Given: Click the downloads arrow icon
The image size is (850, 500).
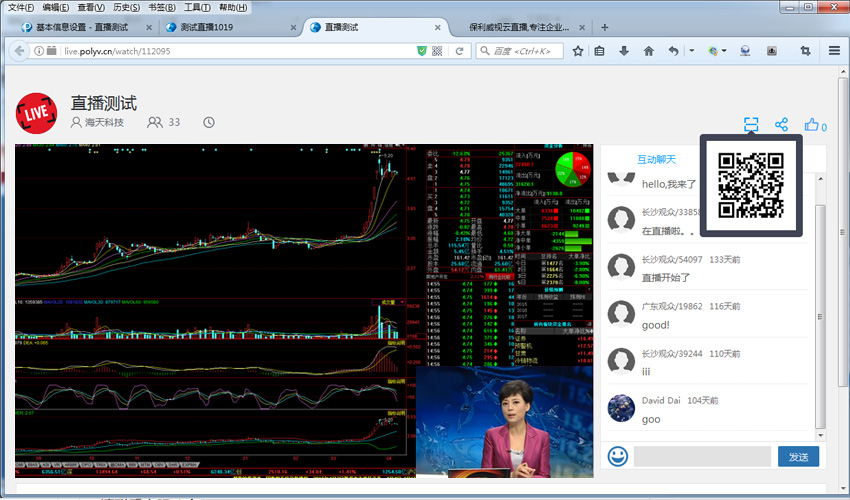Looking at the screenshot, I should [624, 51].
